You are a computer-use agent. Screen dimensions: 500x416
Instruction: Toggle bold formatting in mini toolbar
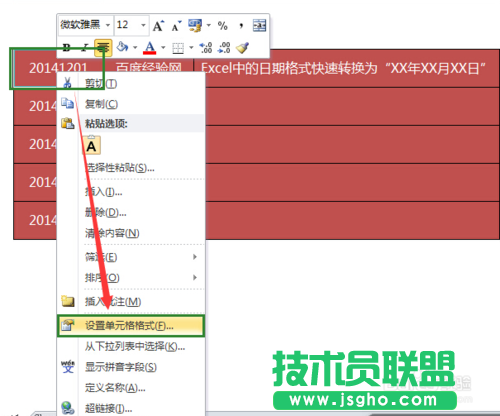click(x=67, y=48)
